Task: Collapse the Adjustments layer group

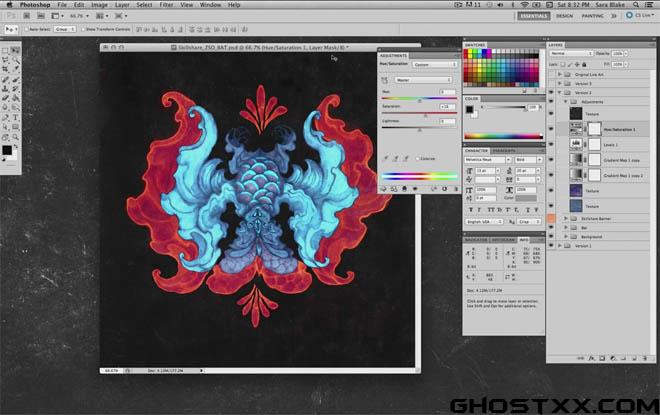Action: [x=566, y=102]
